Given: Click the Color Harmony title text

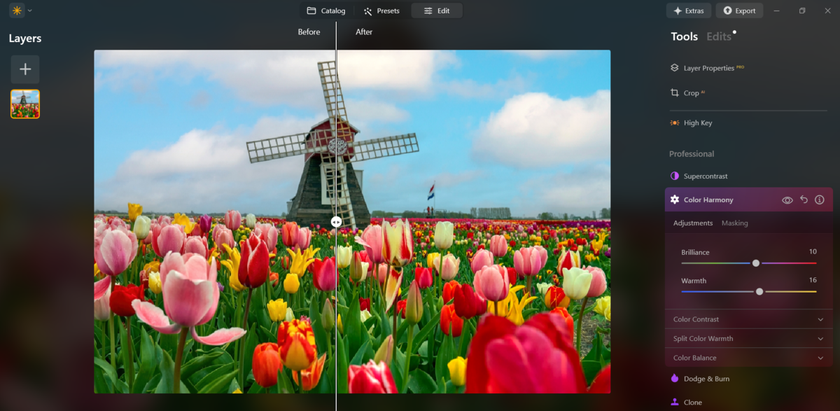Looking at the screenshot, I should pyautogui.click(x=708, y=200).
